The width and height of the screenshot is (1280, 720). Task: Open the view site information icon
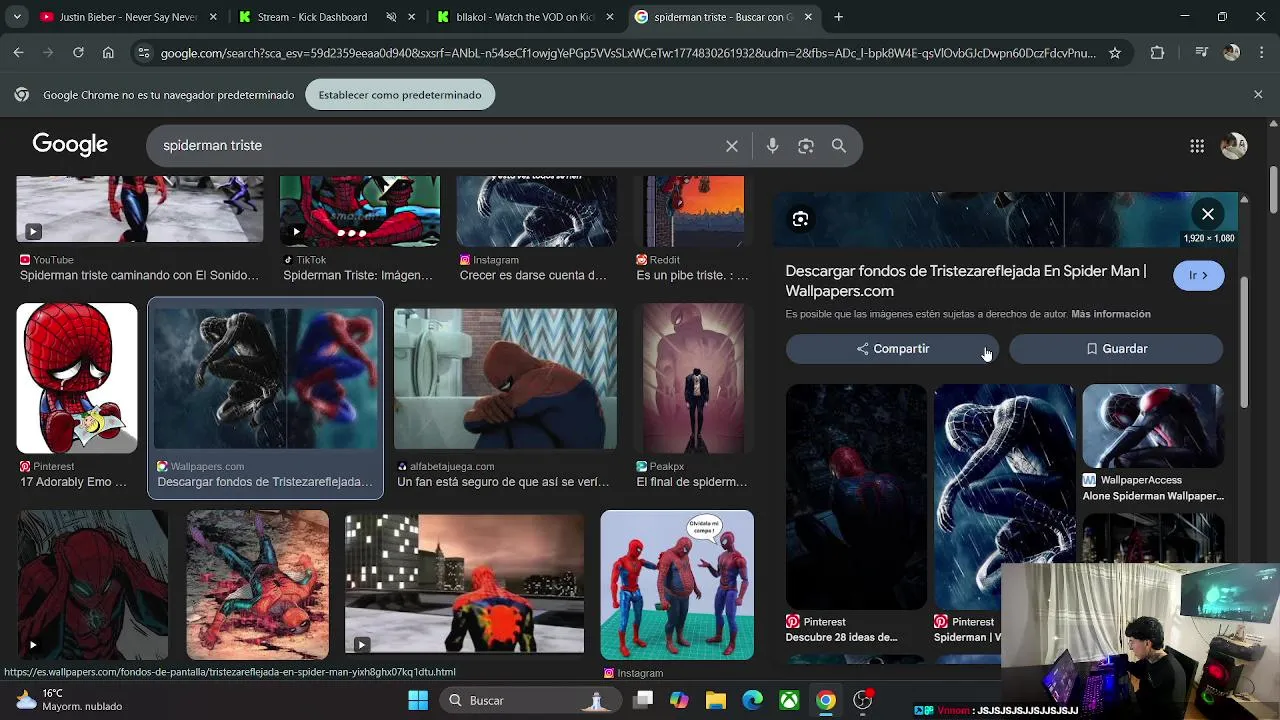(143, 53)
